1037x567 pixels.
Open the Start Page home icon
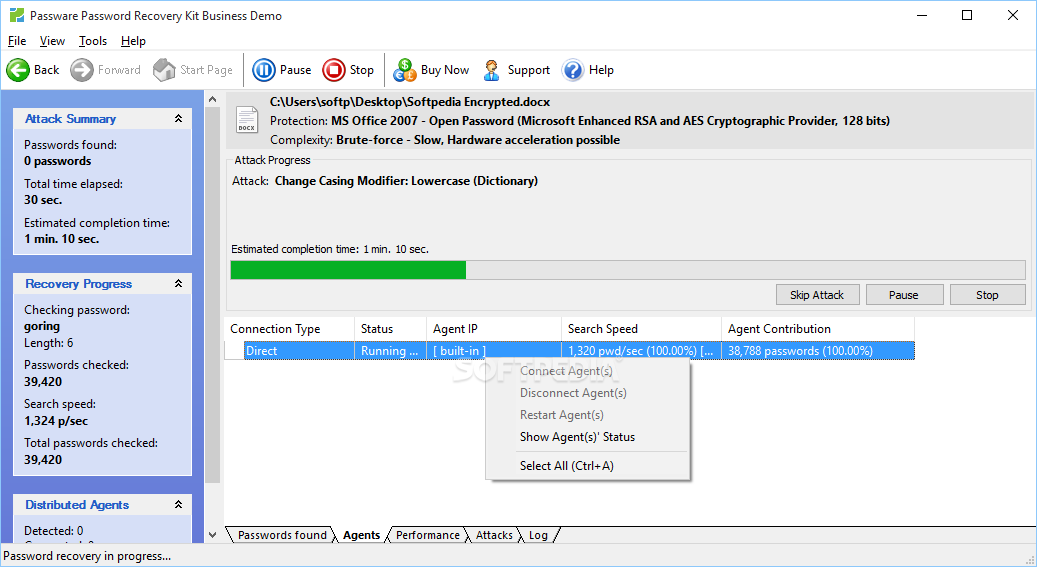click(x=164, y=70)
